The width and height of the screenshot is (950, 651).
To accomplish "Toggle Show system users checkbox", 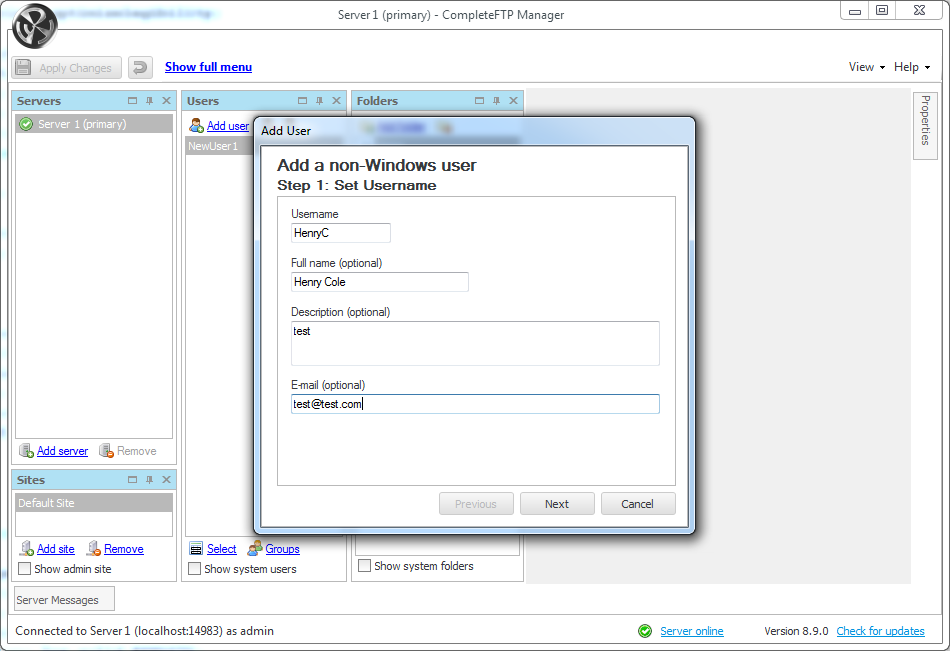I will coord(195,569).
